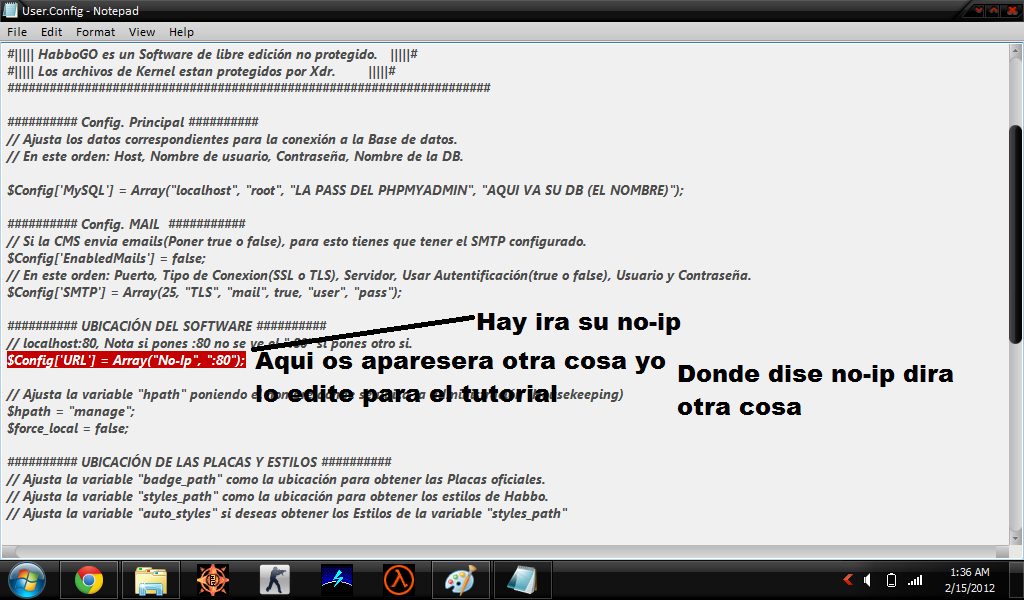Screen dimensions: 1024x600
Task: Click the Notepad icon in title bar
Action: (10, 10)
